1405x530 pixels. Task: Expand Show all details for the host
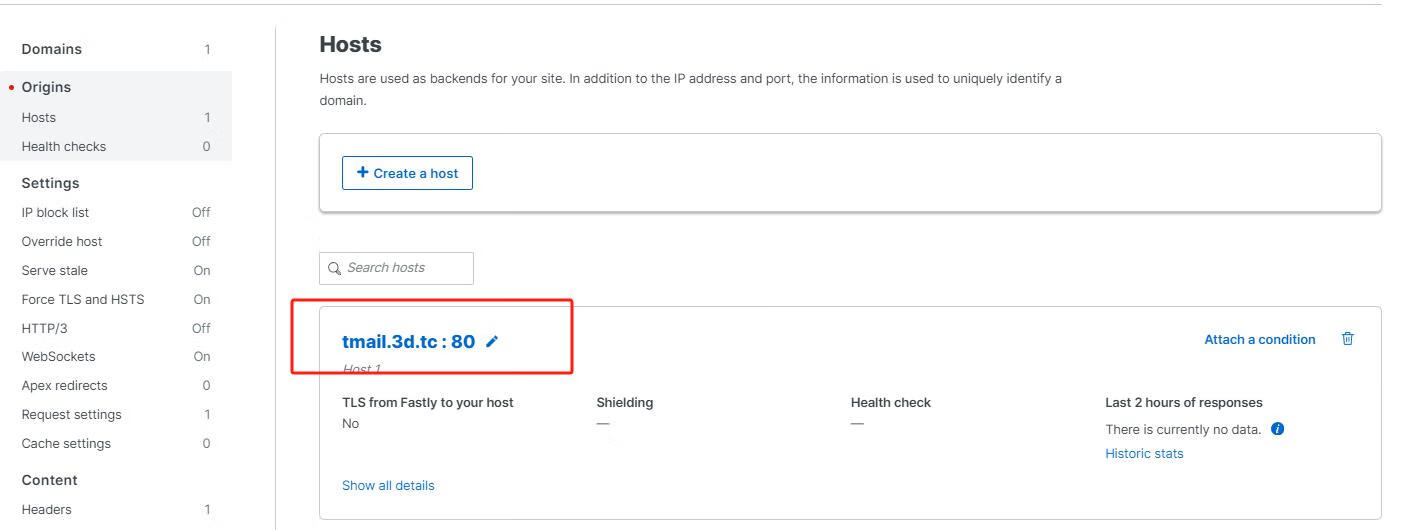pyautogui.click(x=388, y=486)
